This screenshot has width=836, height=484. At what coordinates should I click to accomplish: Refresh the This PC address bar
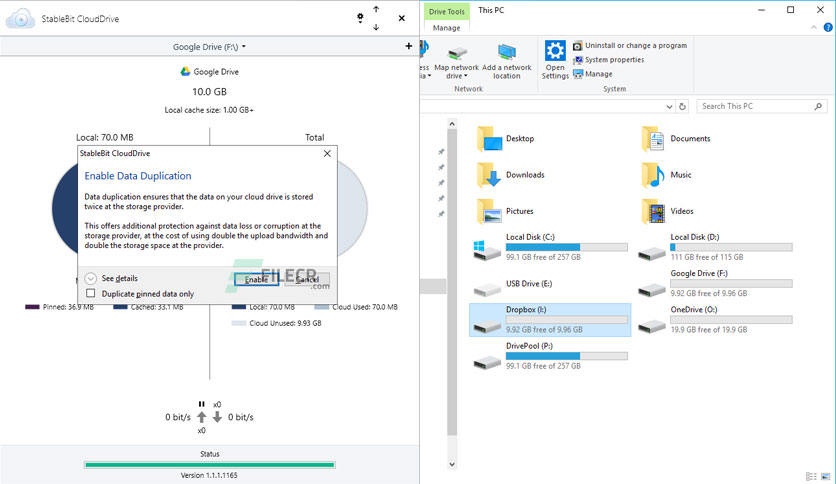point(682,107)
